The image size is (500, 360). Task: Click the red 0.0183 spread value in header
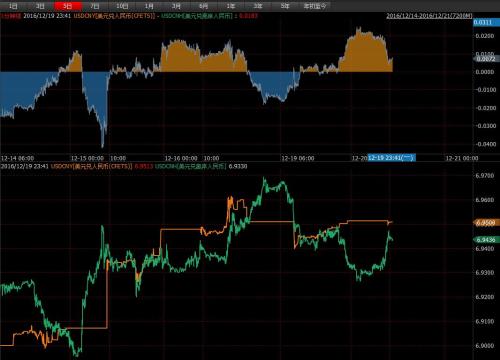248,16
